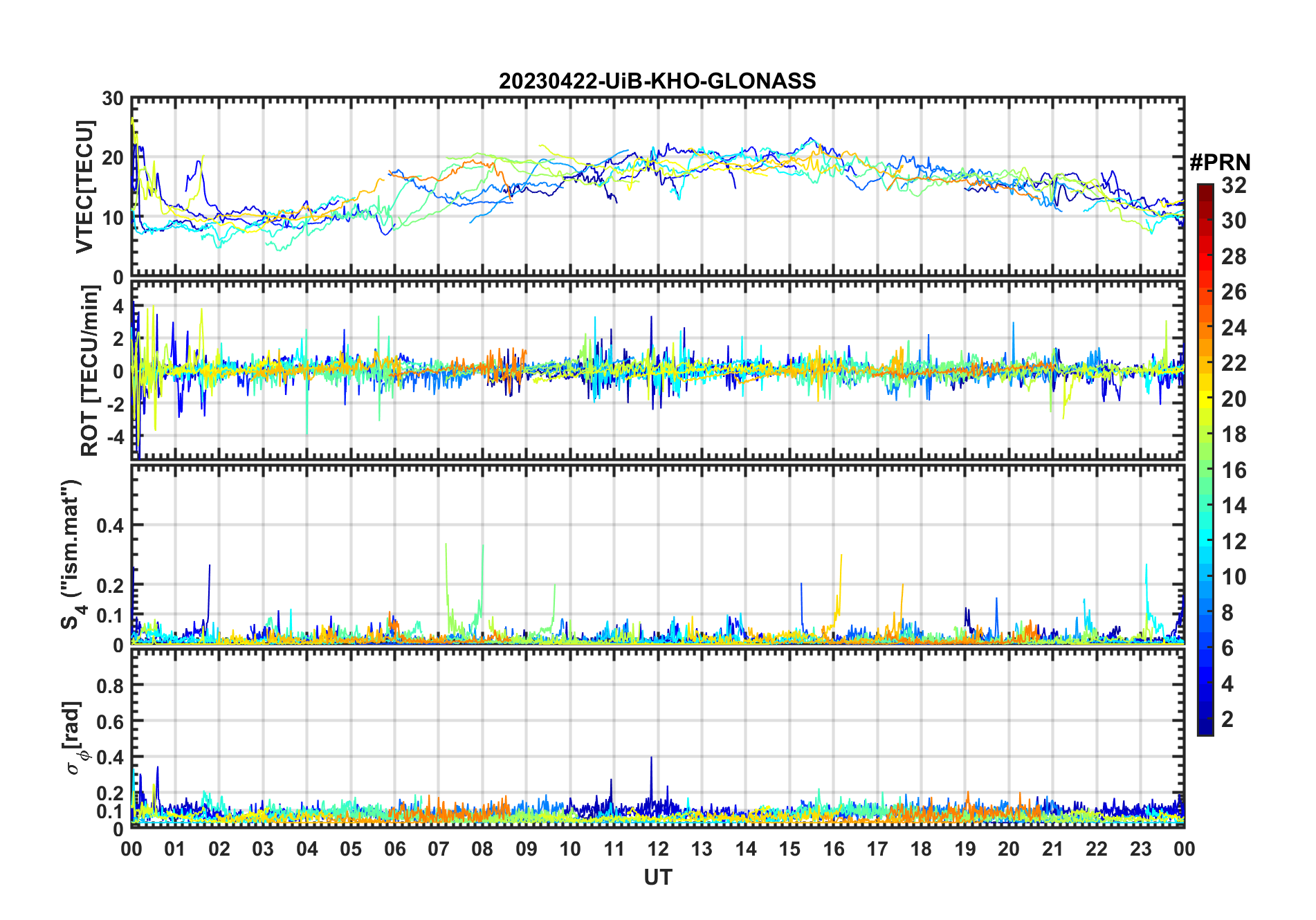Click x-axis tick label 11
Screen dimensions: 1316x920
(614, 849)
